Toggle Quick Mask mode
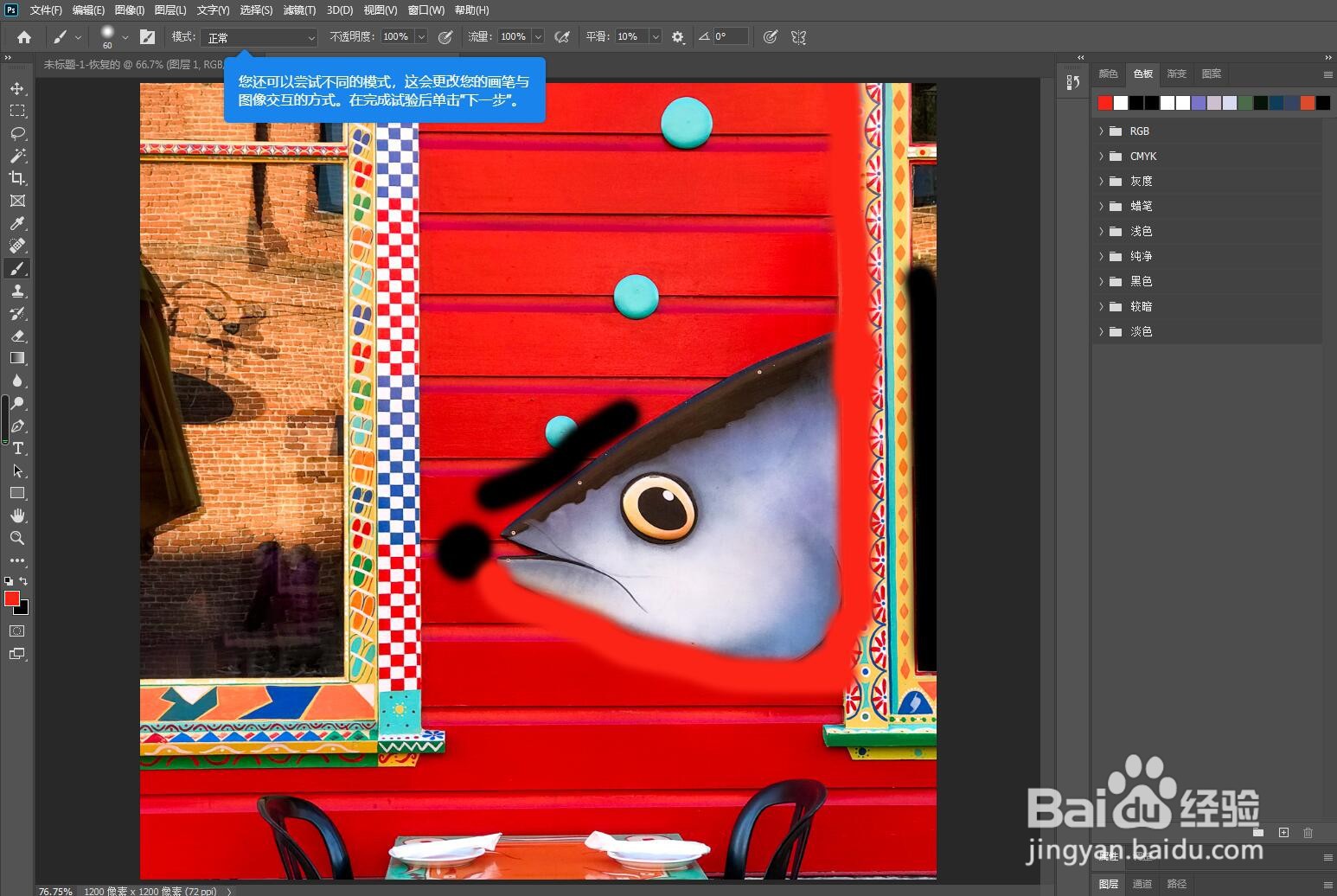Image resolution: width=1337 pixels, height=896 pixels. tap(17, 631)
